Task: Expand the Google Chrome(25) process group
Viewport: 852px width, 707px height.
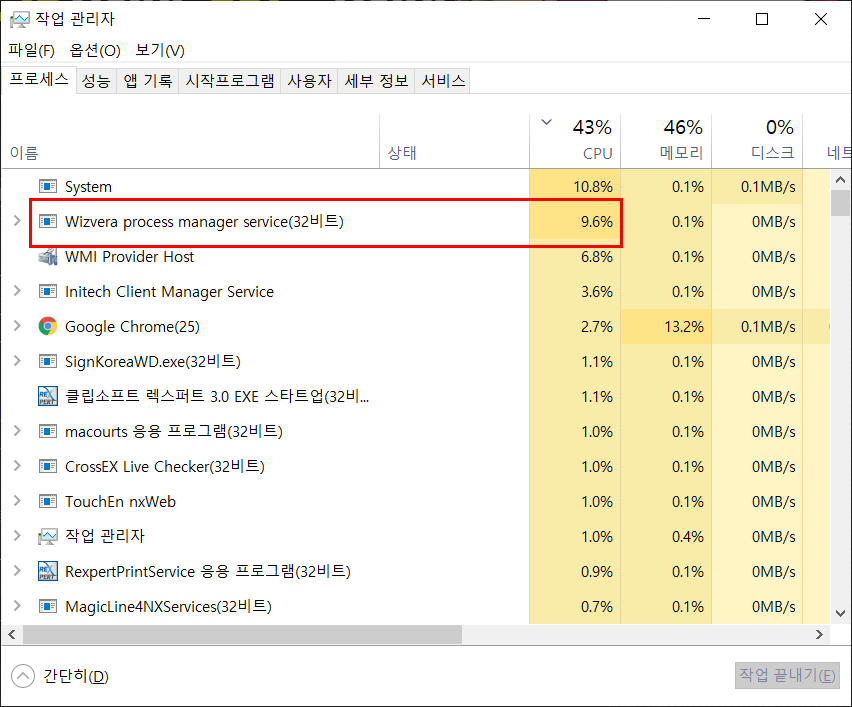Action: click(17, 326)
